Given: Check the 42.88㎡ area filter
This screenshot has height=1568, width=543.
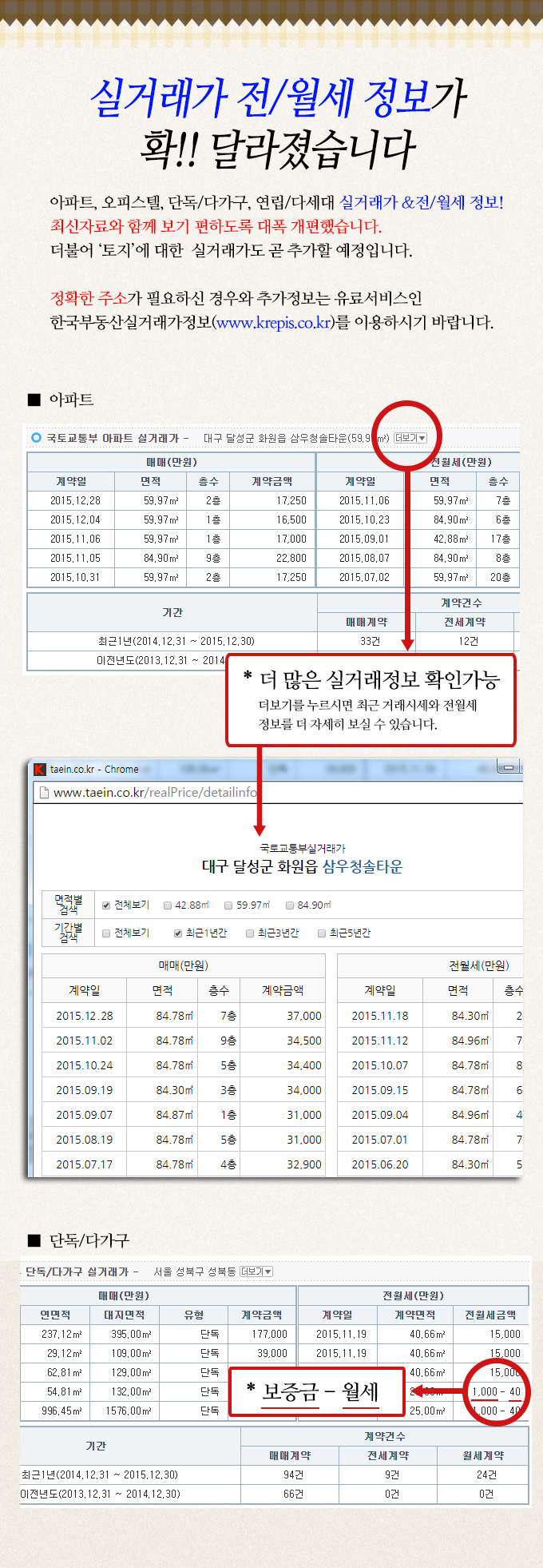Looking at the screenshot, I should click(168, 905).
